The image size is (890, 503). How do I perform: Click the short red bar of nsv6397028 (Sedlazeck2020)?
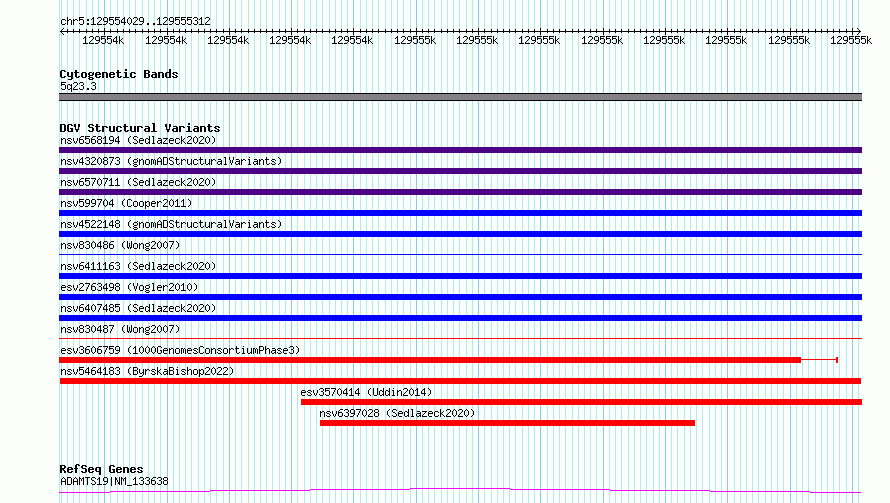point(507,423)
